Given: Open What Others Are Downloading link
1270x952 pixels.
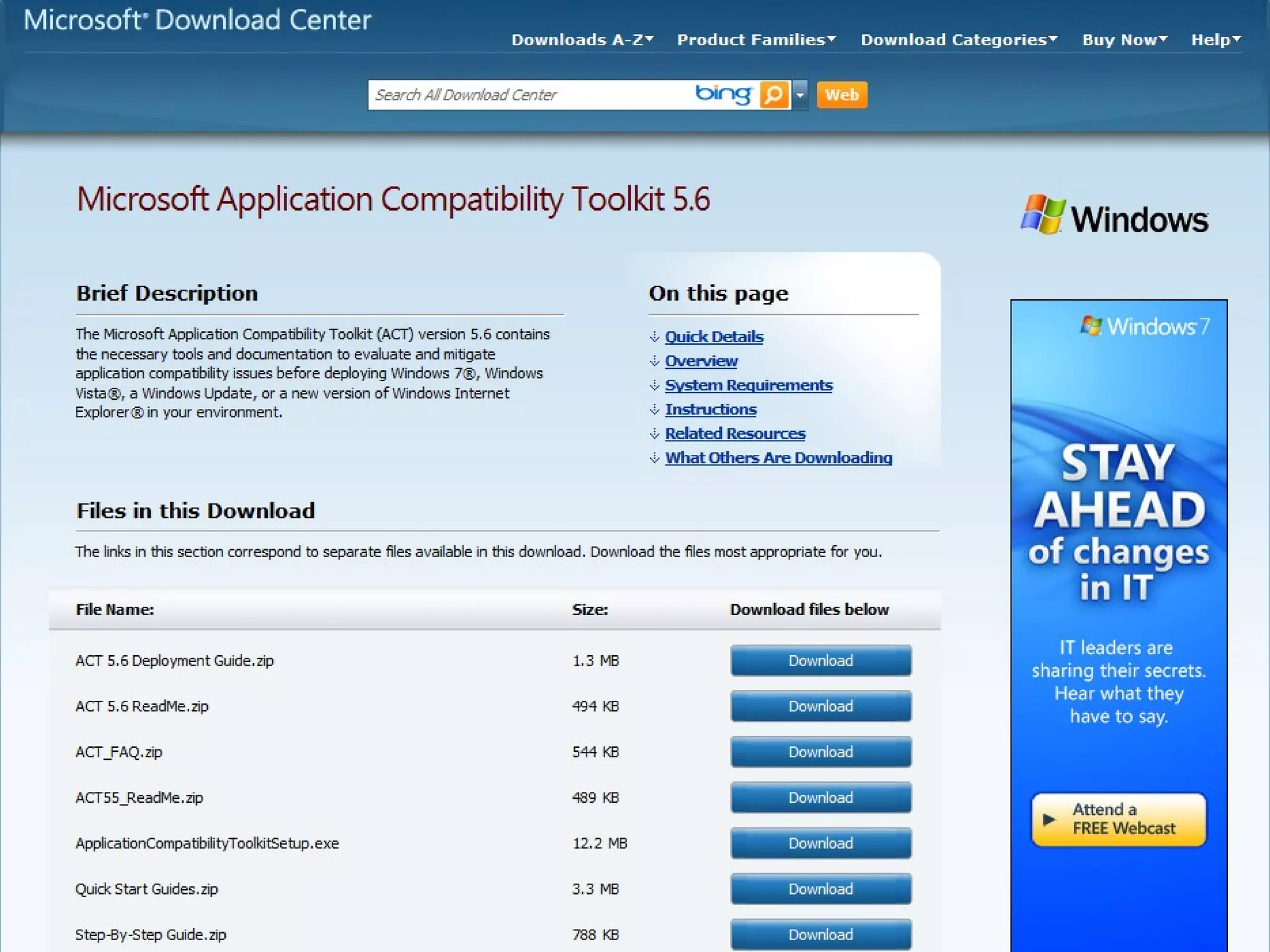Looking at the screenshot, I should tap(778, 457).
